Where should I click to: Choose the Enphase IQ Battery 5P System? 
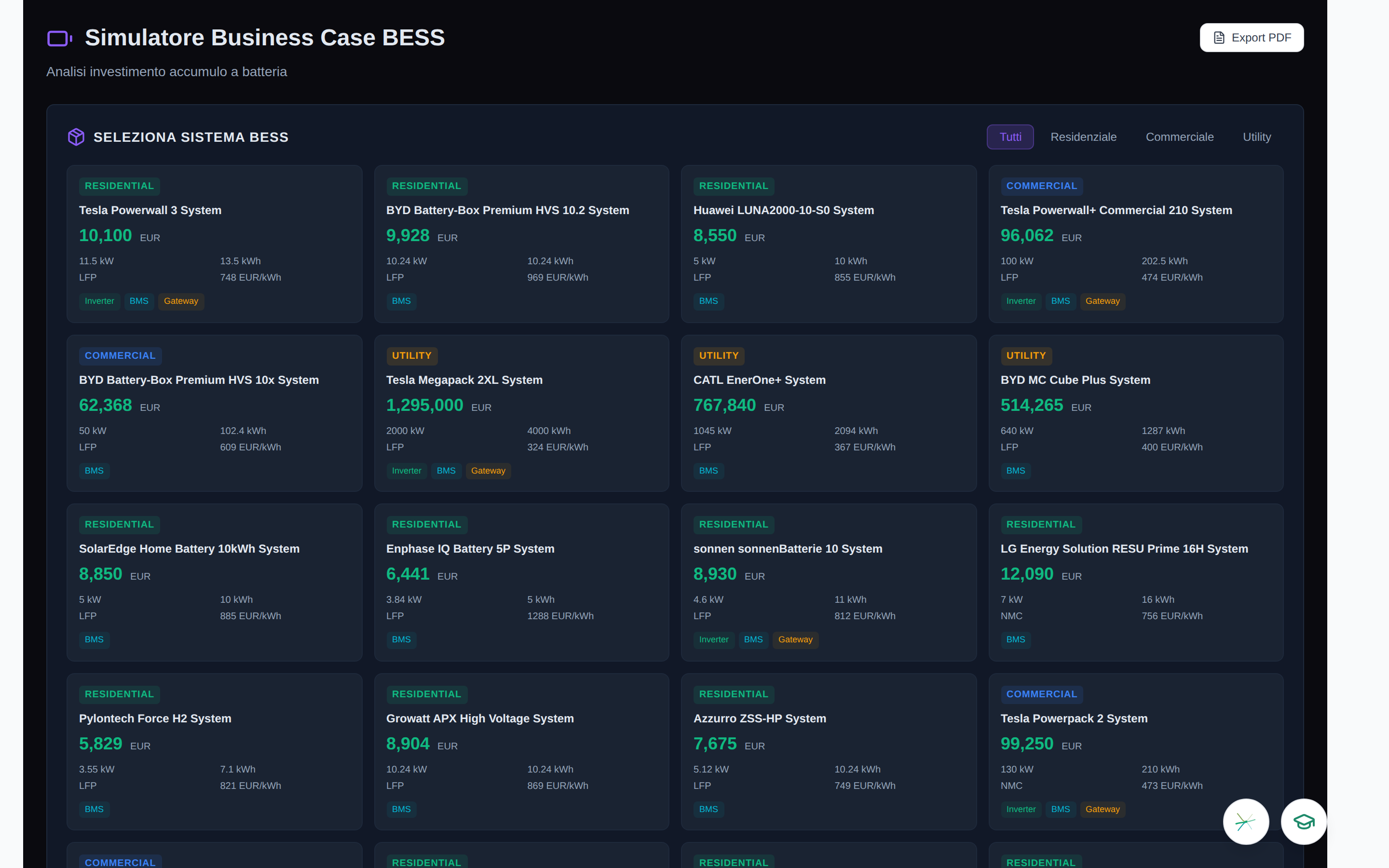[521, 582]
